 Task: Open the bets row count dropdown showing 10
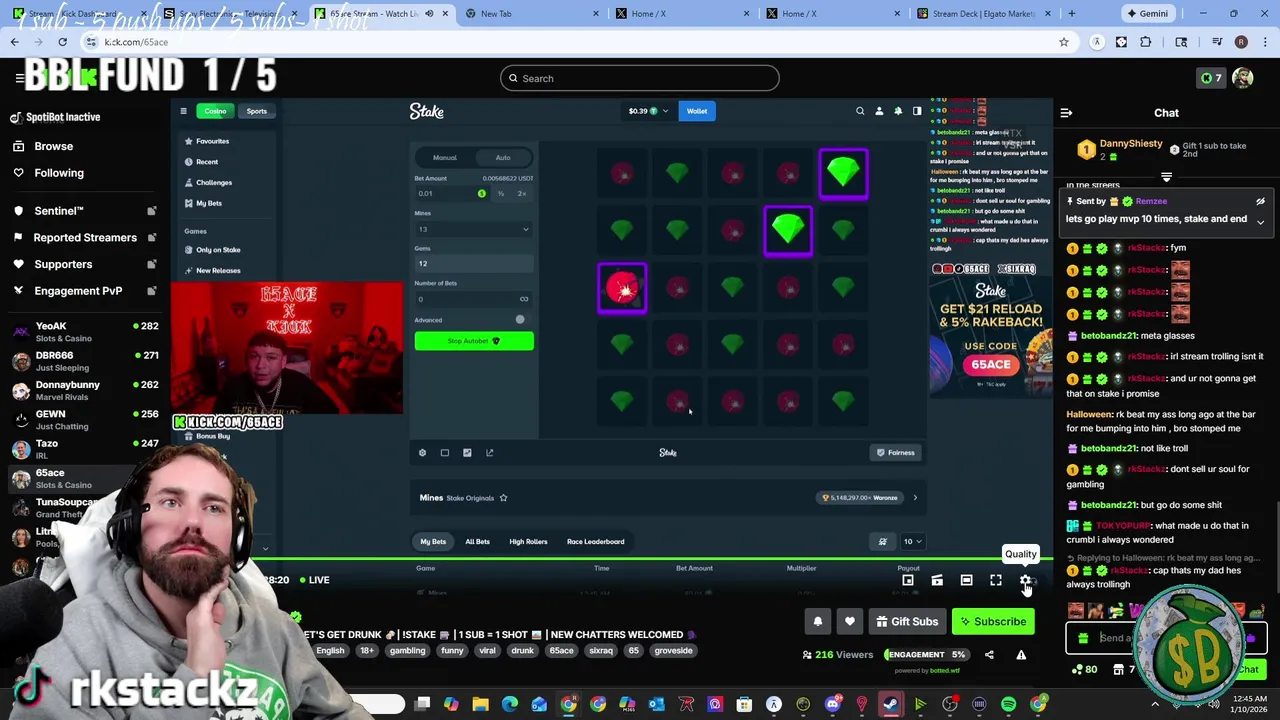pyautogui.click(x=912, y=542)
